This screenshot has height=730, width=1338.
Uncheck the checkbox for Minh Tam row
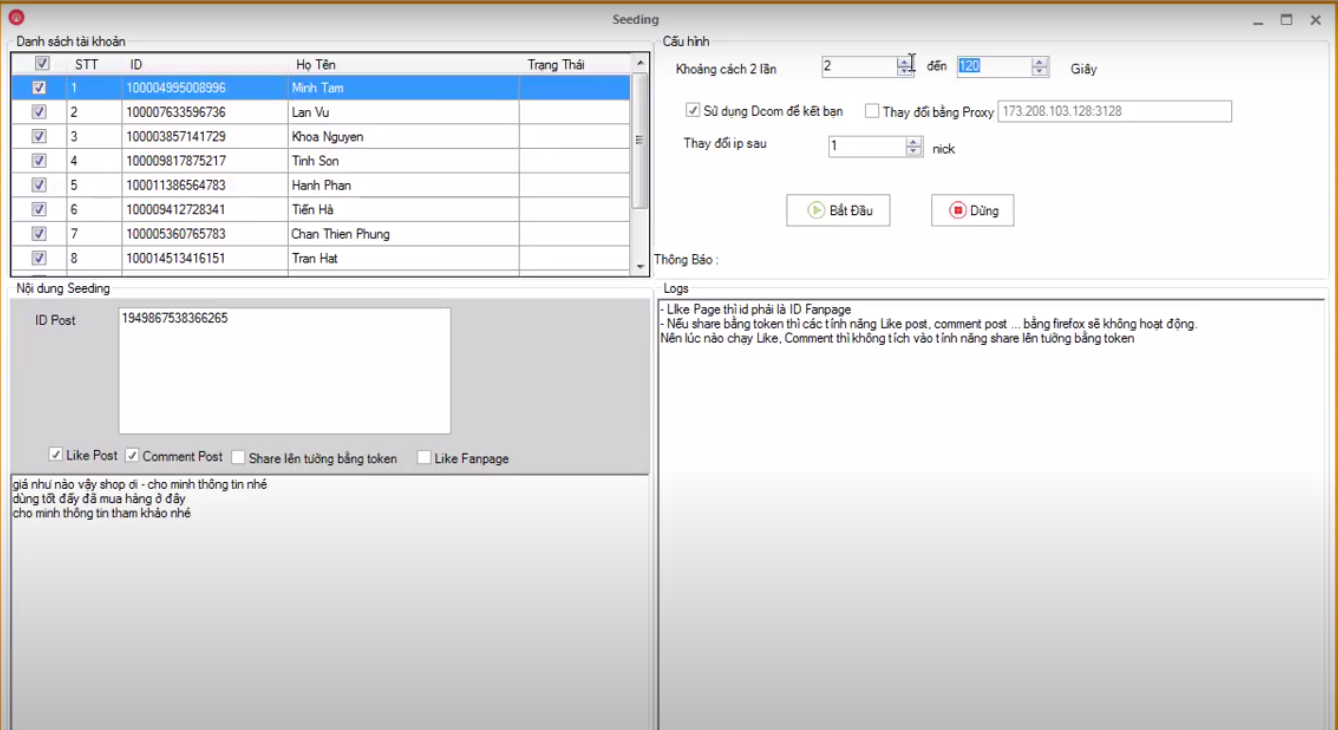pos(39,88)
